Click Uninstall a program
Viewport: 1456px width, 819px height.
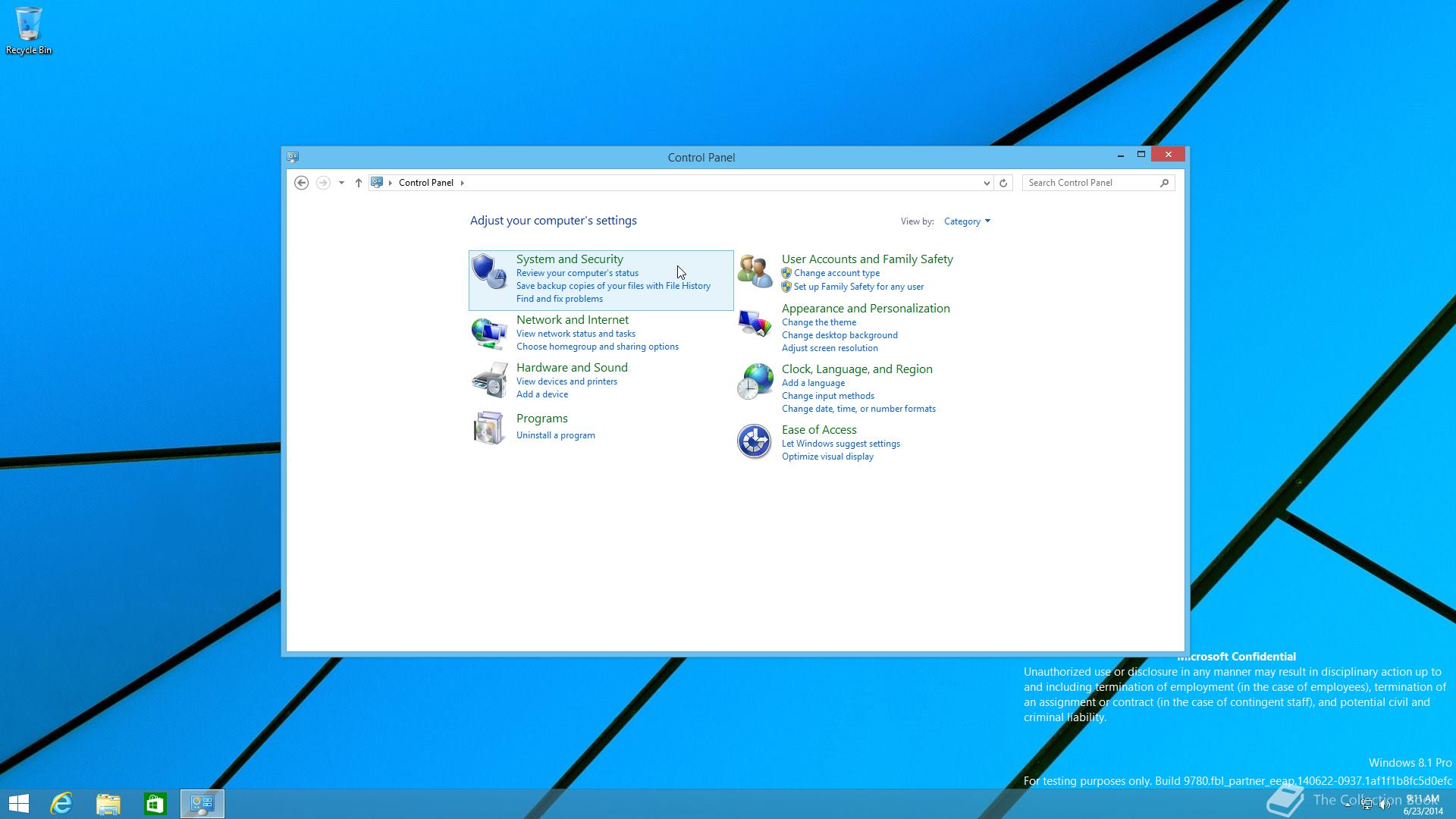[x=556, y=435]
